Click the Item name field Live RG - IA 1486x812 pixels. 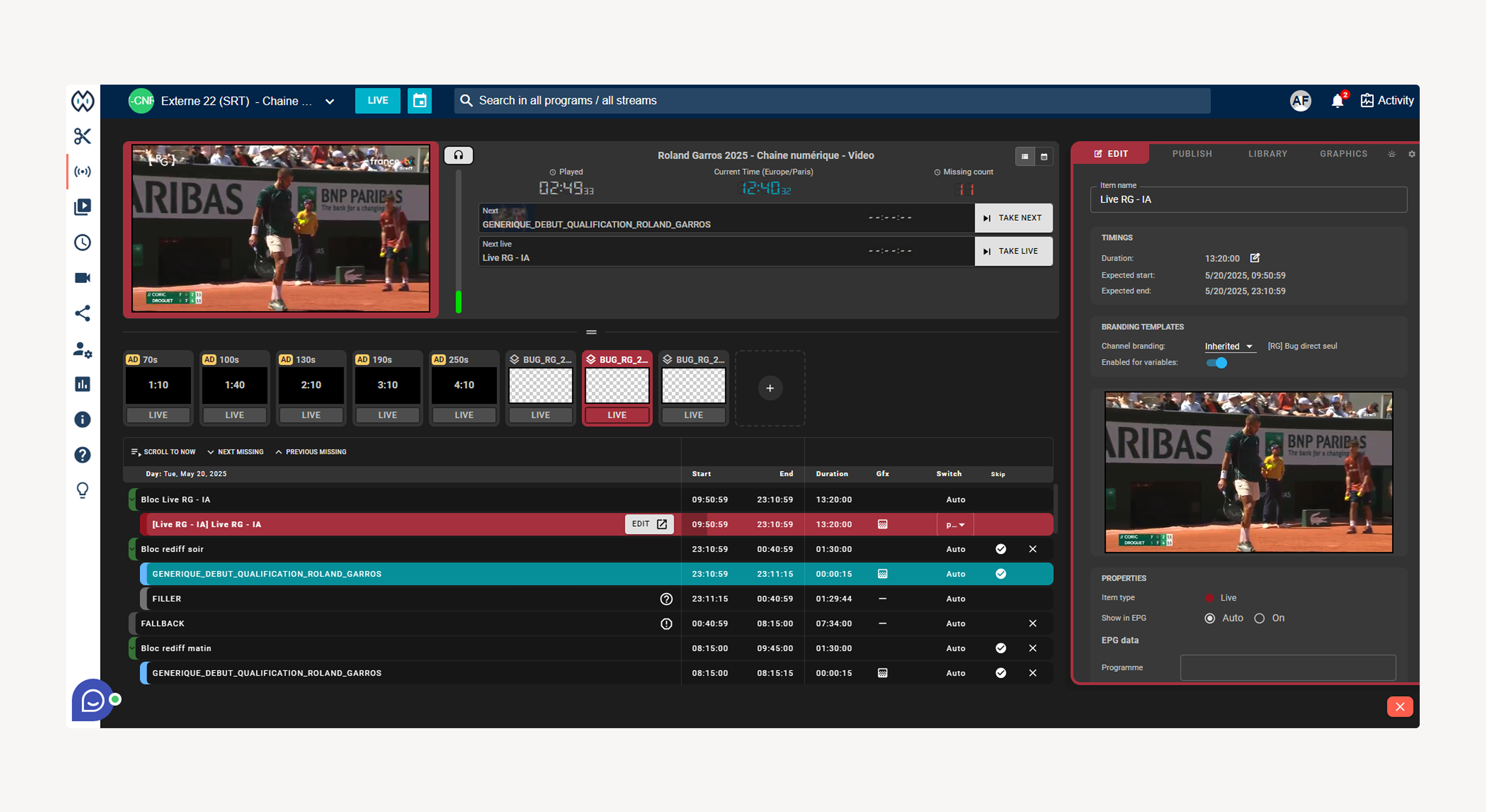[x=1248, y=200]
